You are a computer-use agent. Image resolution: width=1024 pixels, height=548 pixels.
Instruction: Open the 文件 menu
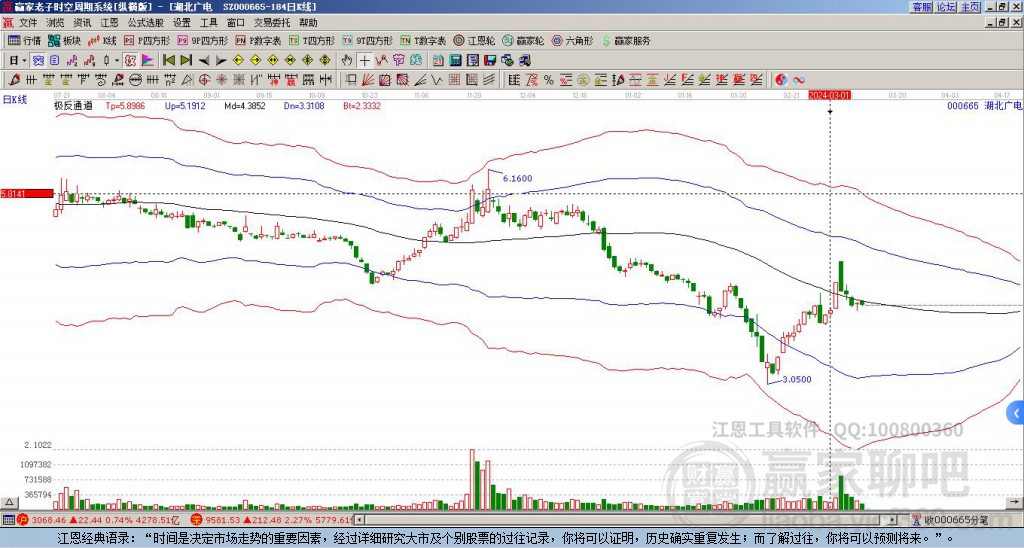[28, 23]
